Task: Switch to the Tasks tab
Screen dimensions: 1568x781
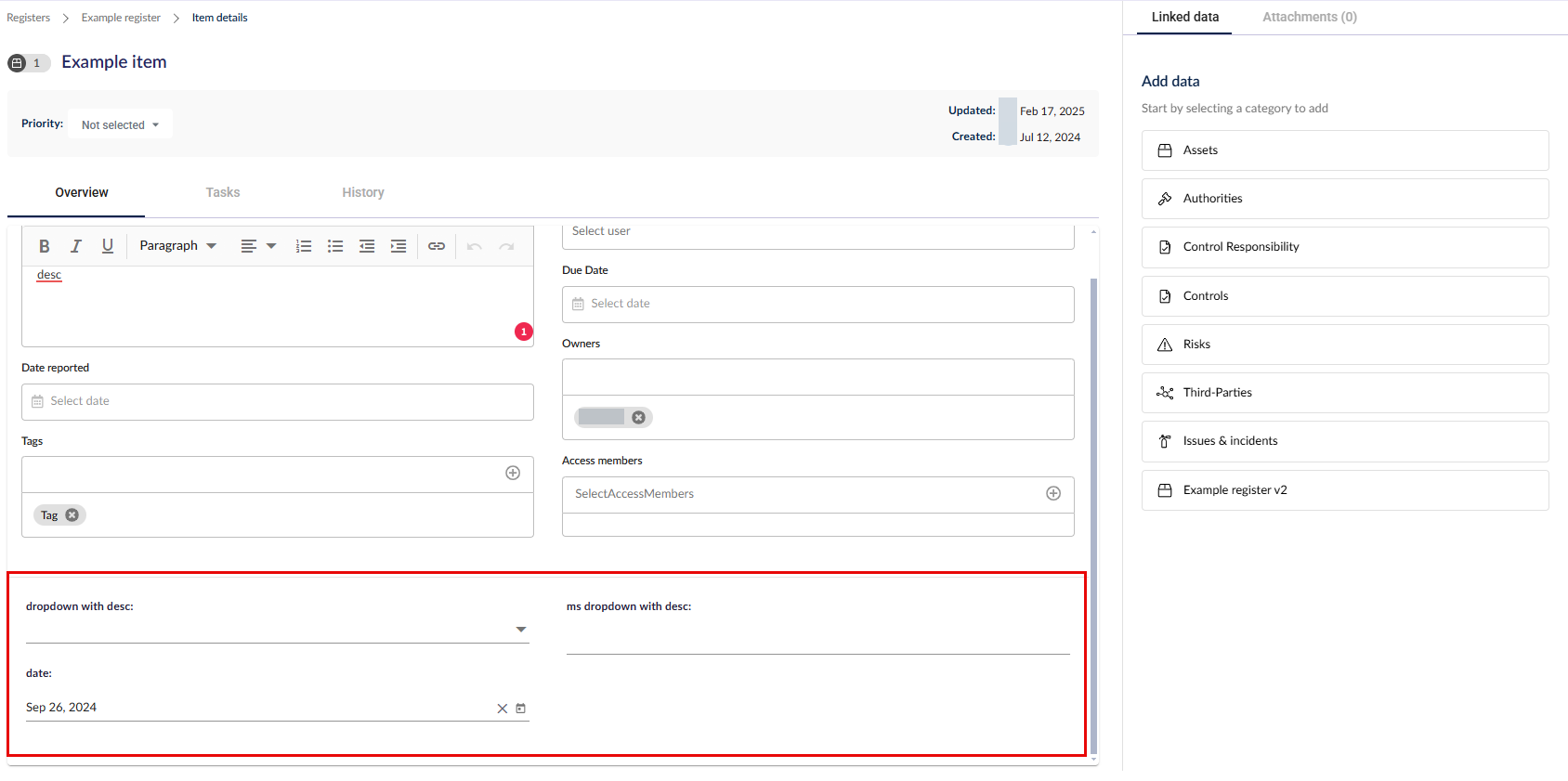Action: tap(223, 192)
